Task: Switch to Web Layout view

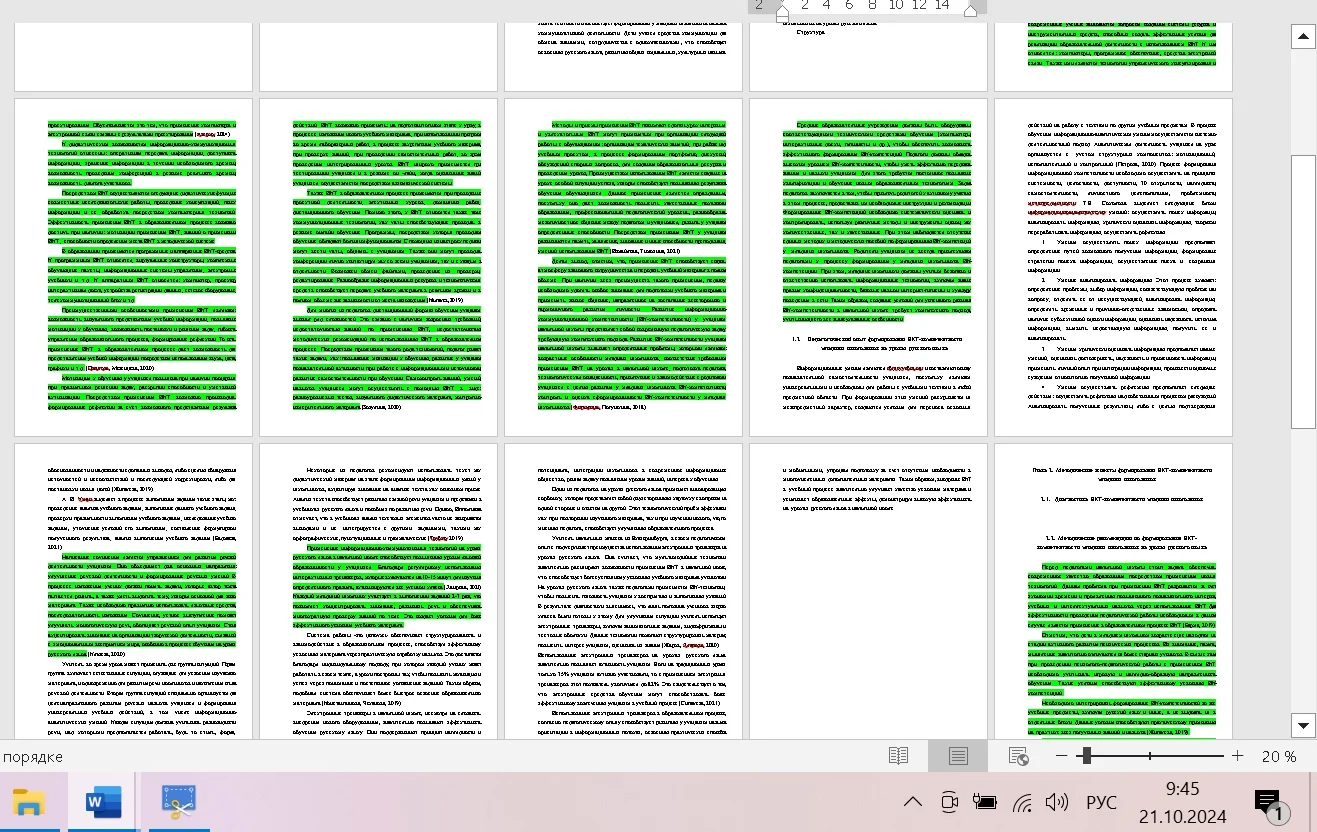Action: (x=1019, y=757)
